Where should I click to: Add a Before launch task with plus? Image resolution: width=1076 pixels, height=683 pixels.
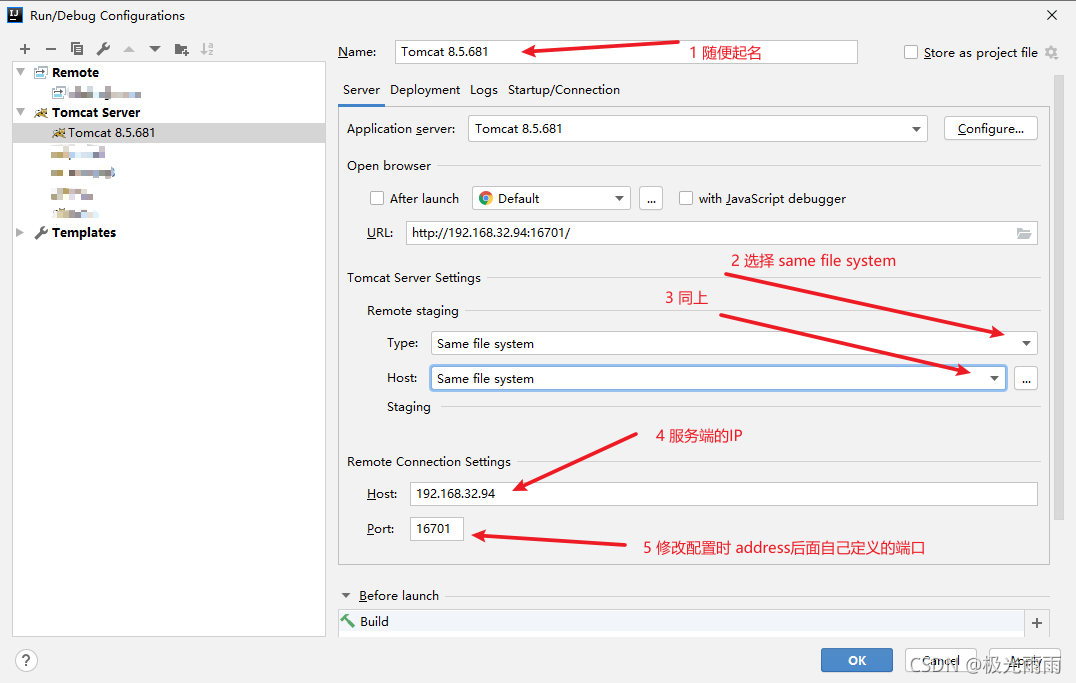pos(1037,623)
